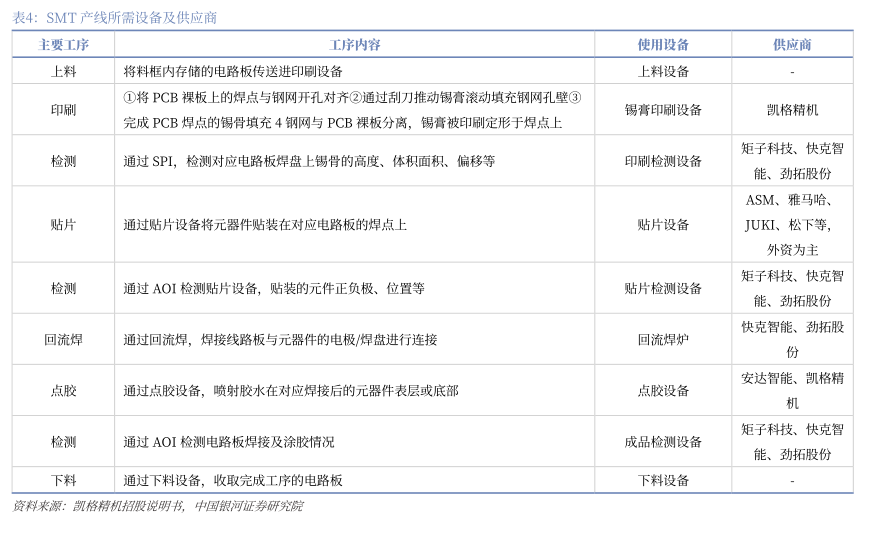Select the "下料设备" cell
The height and width of the screenshot is (534, 883).
point(663,480)
